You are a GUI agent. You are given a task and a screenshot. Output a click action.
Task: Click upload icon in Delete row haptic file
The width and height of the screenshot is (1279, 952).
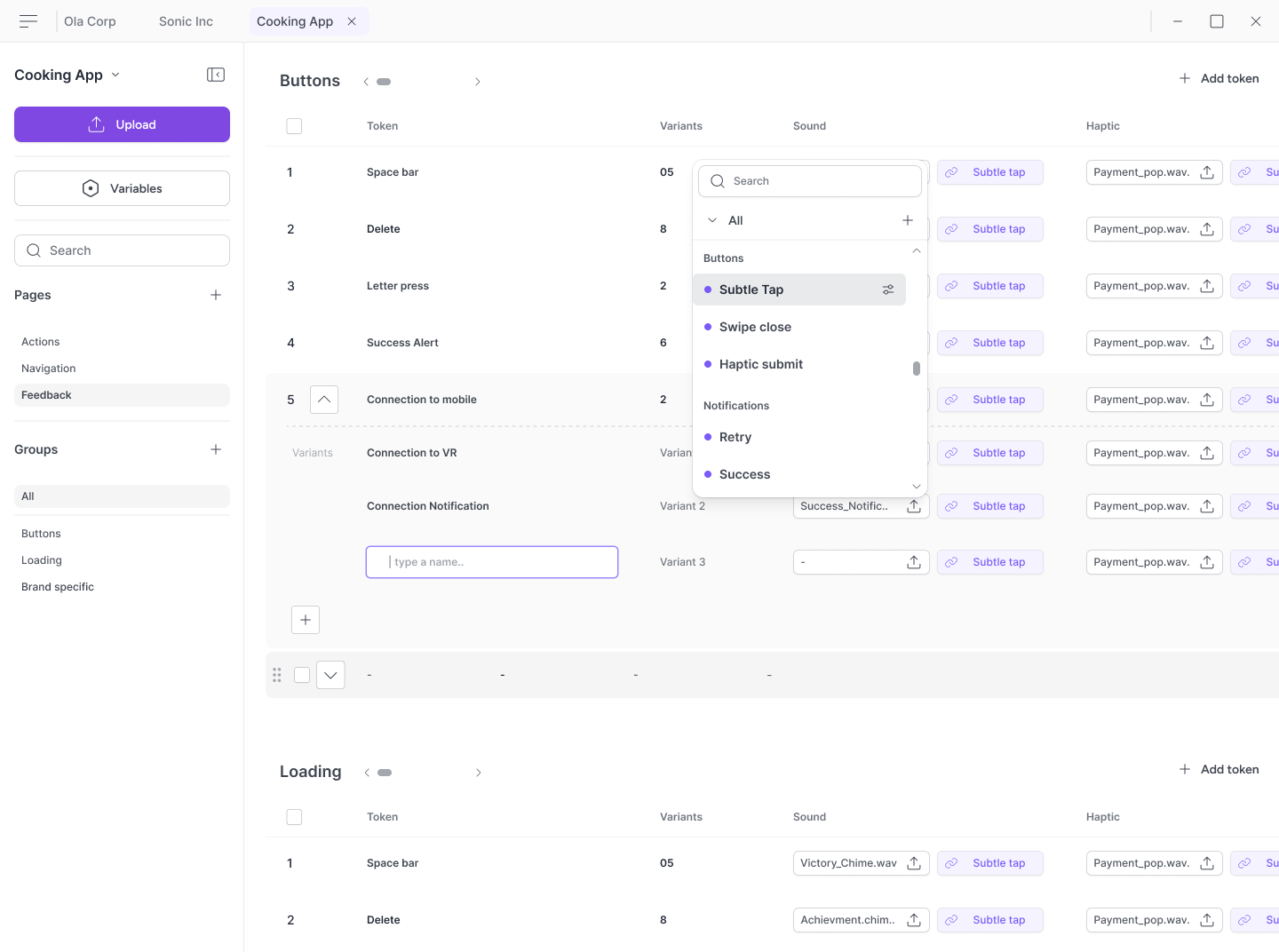[1207, 229]
